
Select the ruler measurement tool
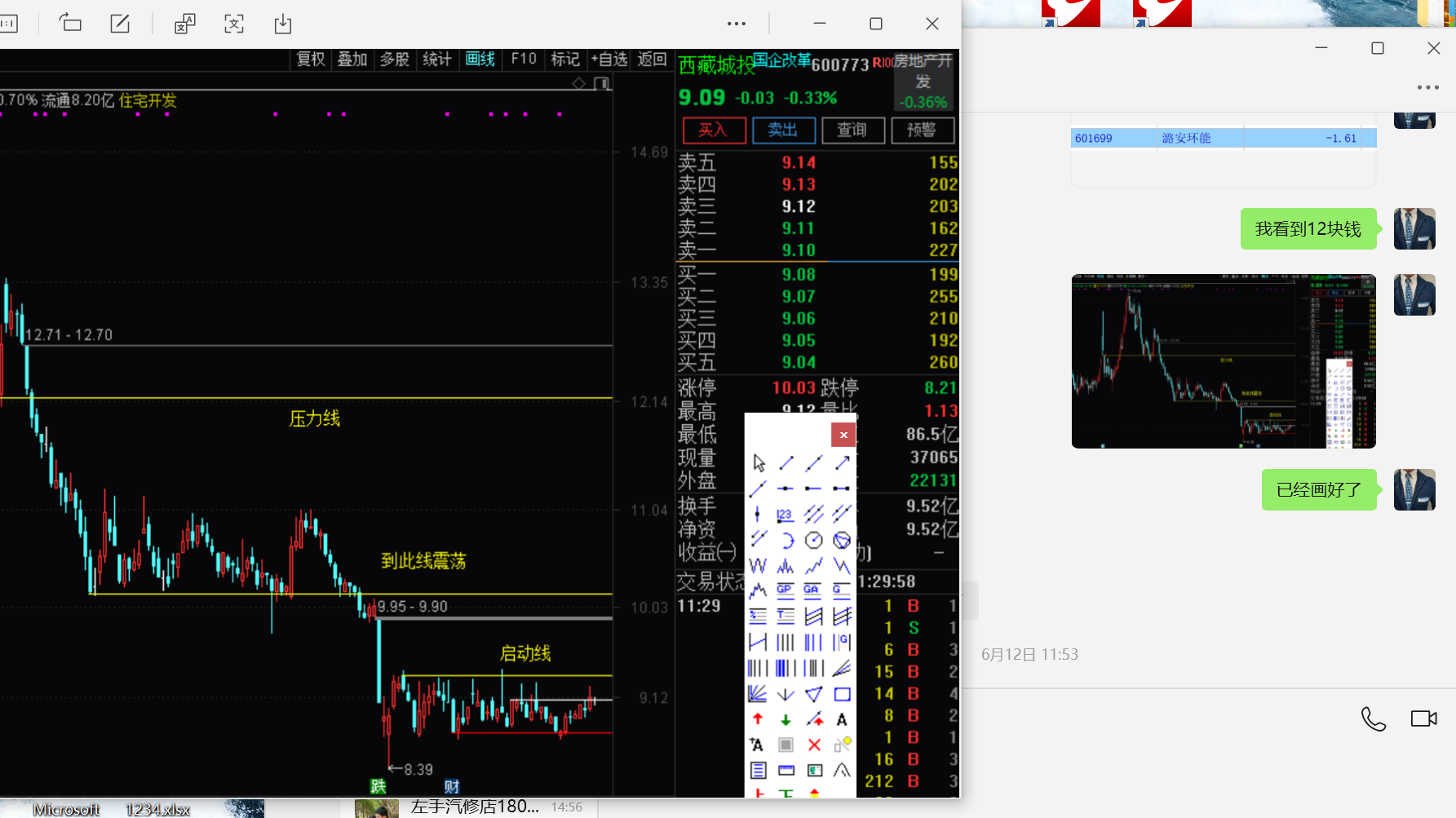tap(786, 770)
